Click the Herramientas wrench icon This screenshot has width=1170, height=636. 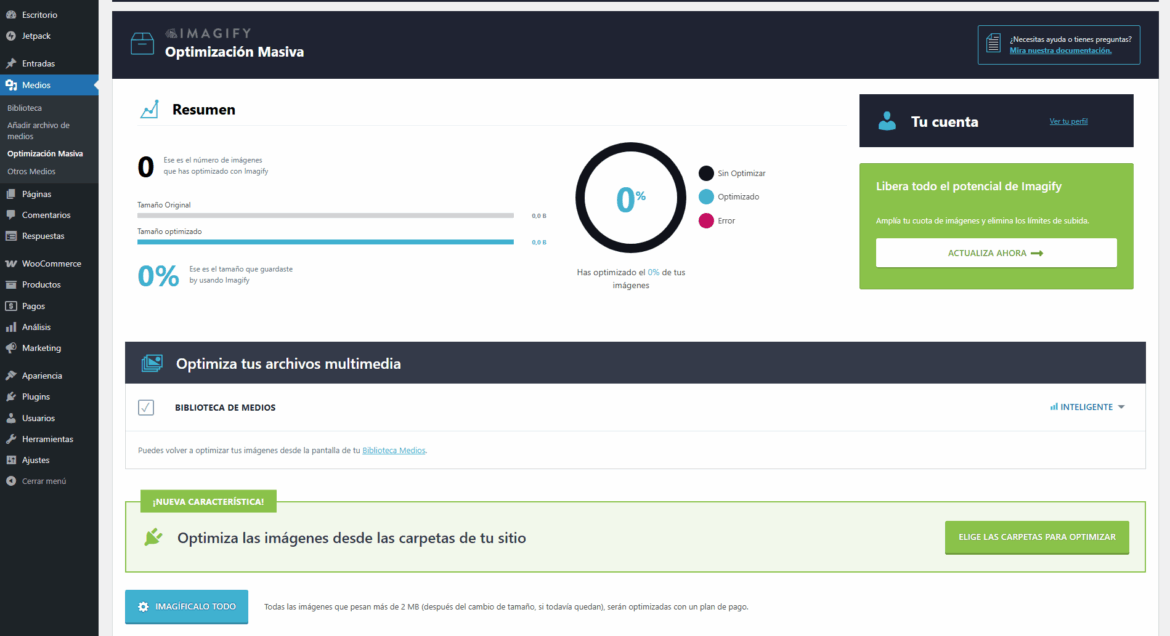pyautogui.click(x=11, y=439)
